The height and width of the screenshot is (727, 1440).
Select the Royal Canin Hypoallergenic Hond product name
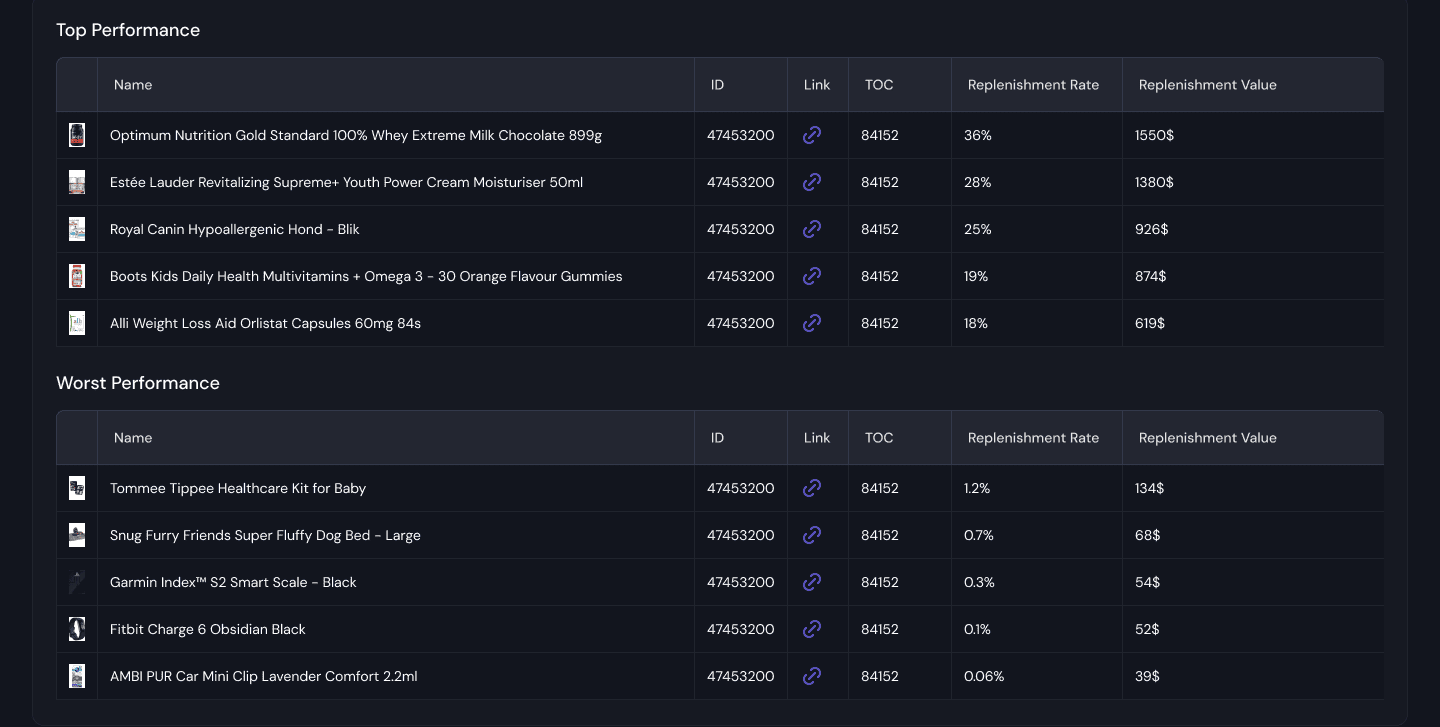pyautogui.click(x=234, y=229)
